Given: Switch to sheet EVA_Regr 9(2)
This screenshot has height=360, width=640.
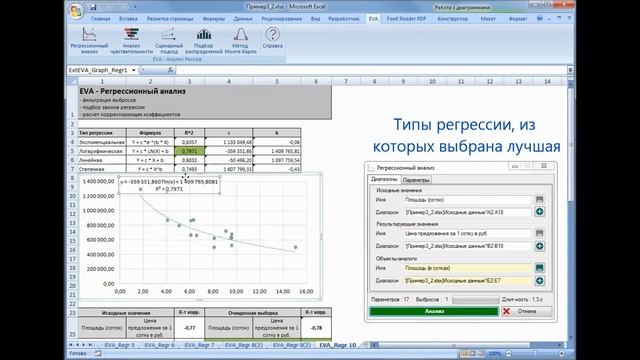Looking at the screenshot, I should 291,345.
